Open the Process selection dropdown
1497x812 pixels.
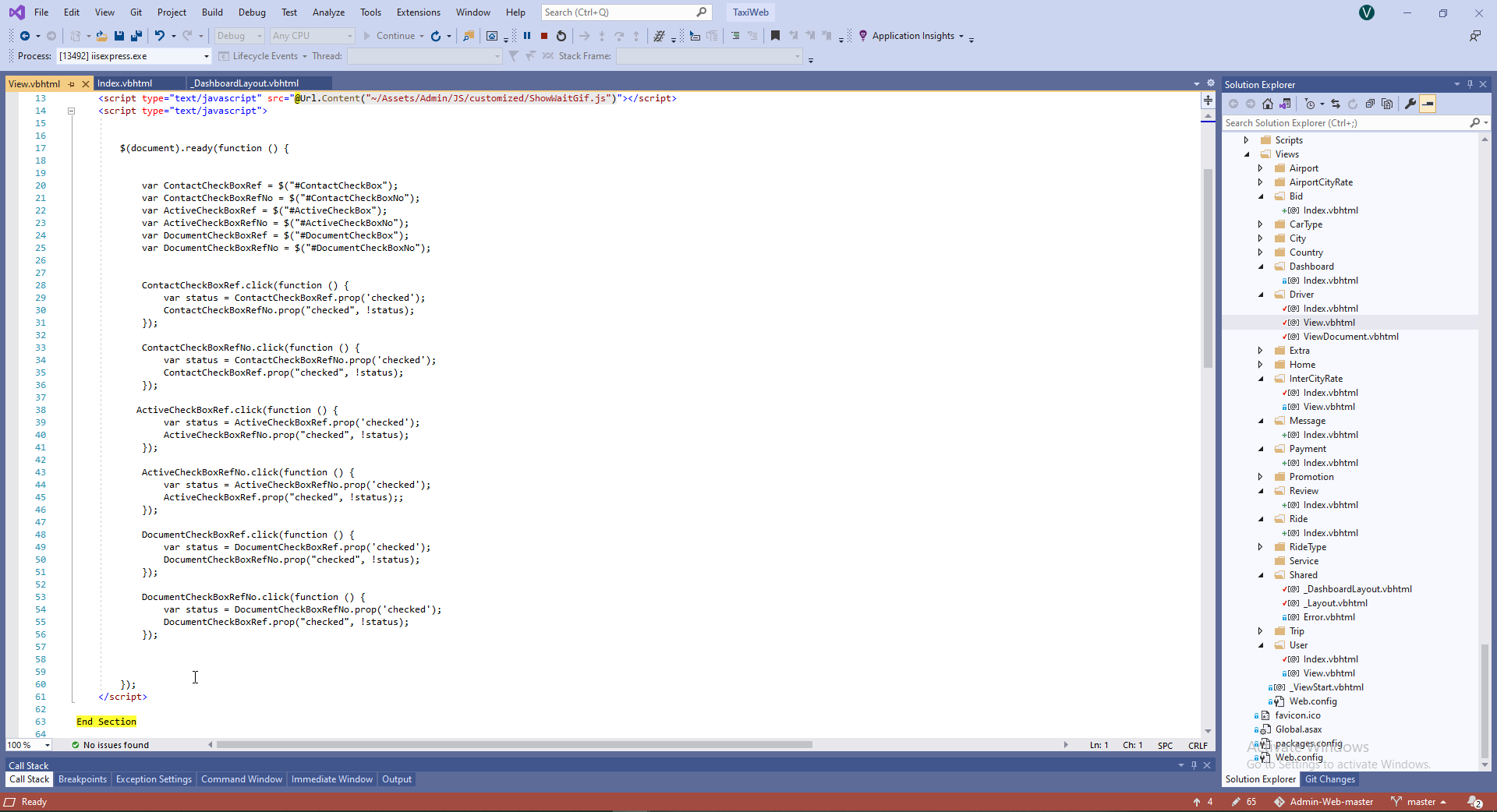tap(134, 56)
